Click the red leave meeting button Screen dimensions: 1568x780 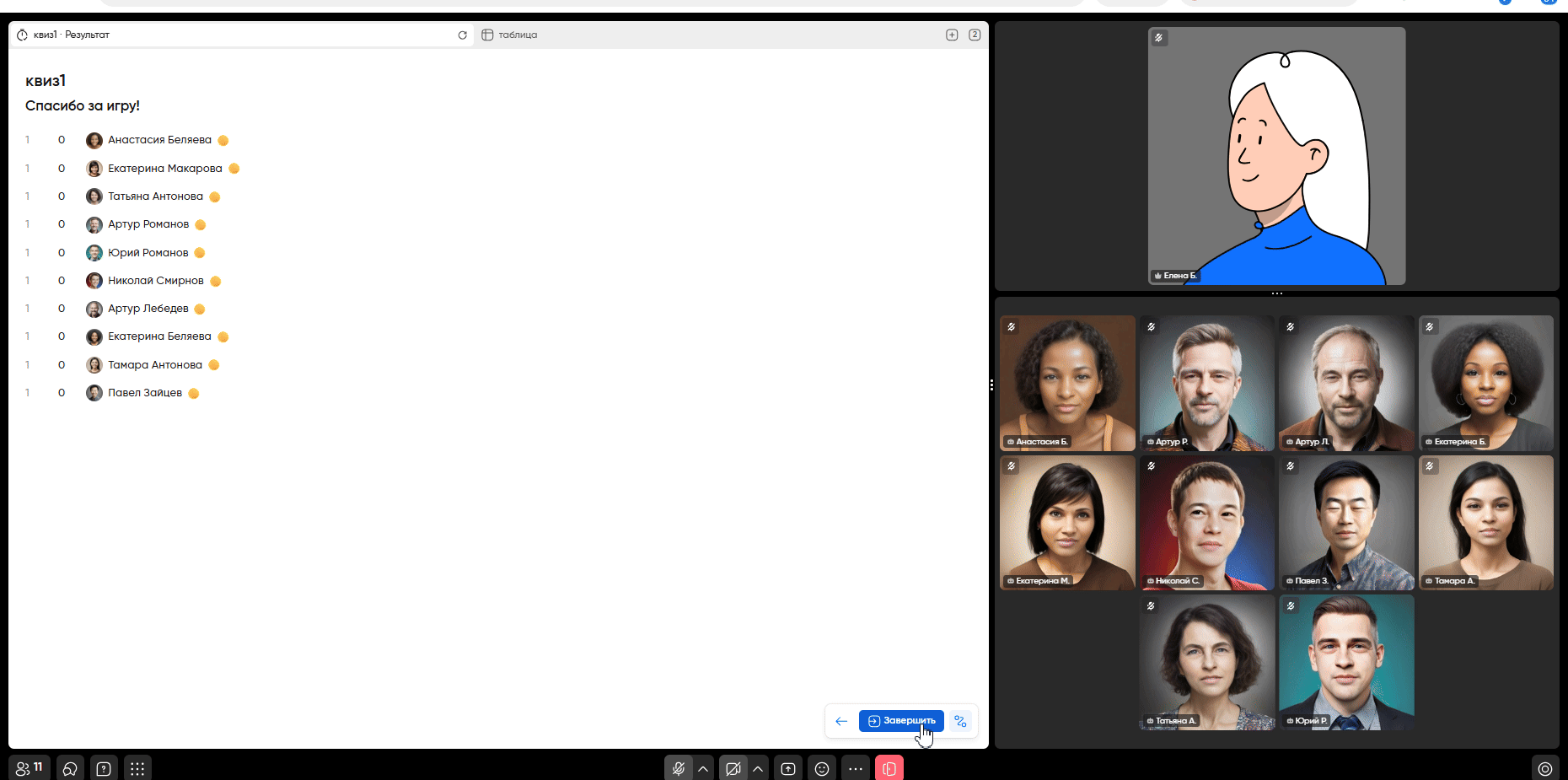click(889, 768)
